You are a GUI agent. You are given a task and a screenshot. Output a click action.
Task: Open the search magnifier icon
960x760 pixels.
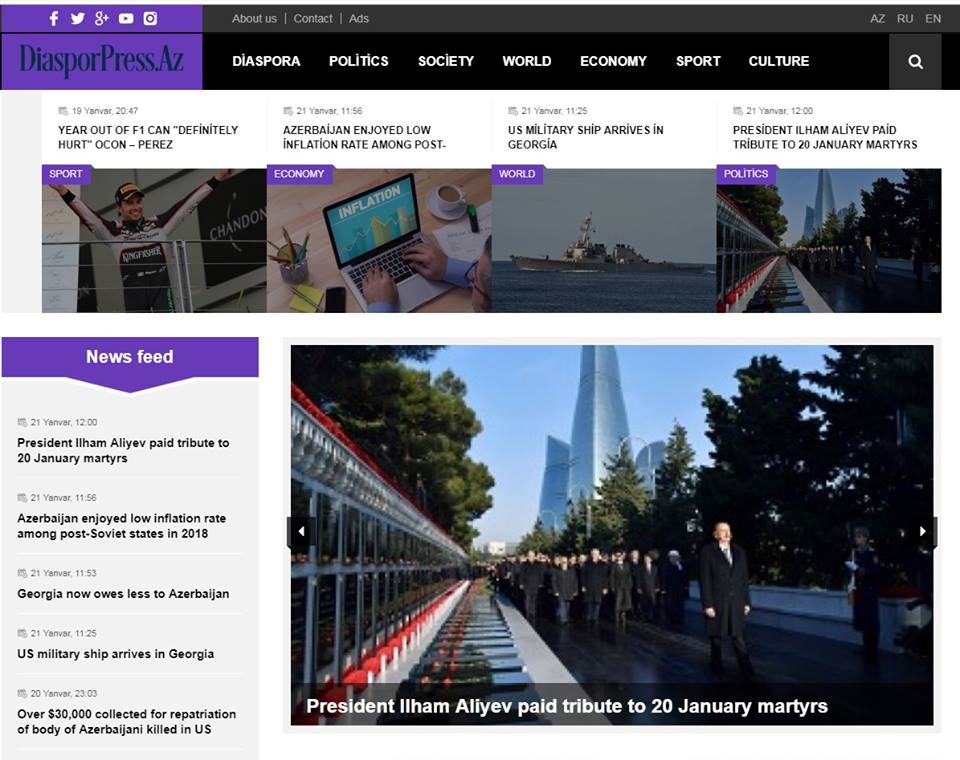tap(915, 61)
